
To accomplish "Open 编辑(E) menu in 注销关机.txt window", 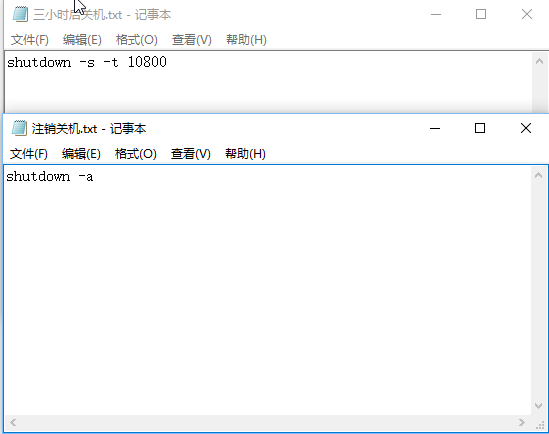I will click(81, 154).
